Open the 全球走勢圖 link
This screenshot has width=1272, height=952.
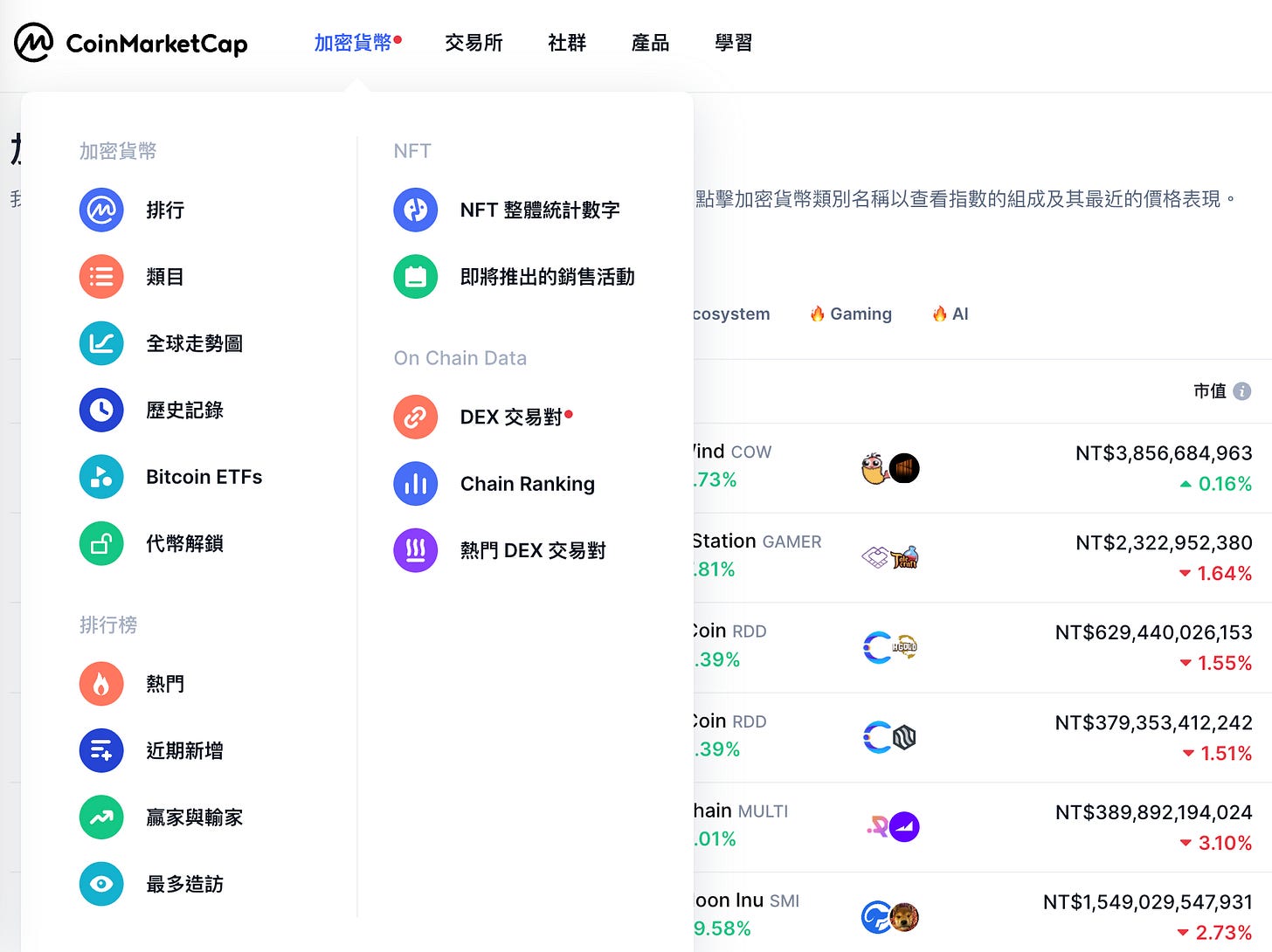coord(194,343)
